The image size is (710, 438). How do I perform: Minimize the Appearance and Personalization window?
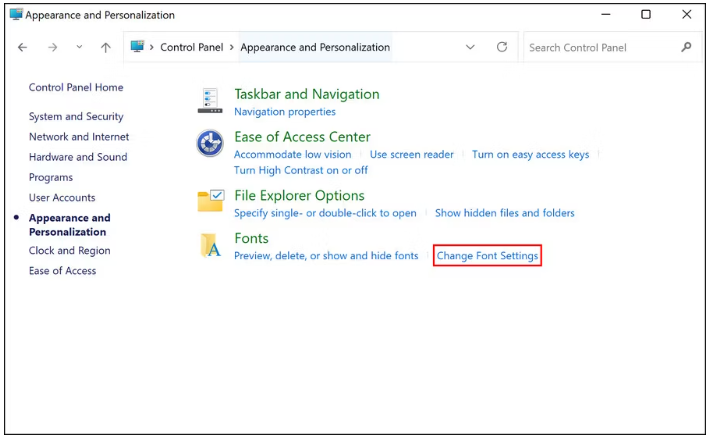click(x=605, y=14)
